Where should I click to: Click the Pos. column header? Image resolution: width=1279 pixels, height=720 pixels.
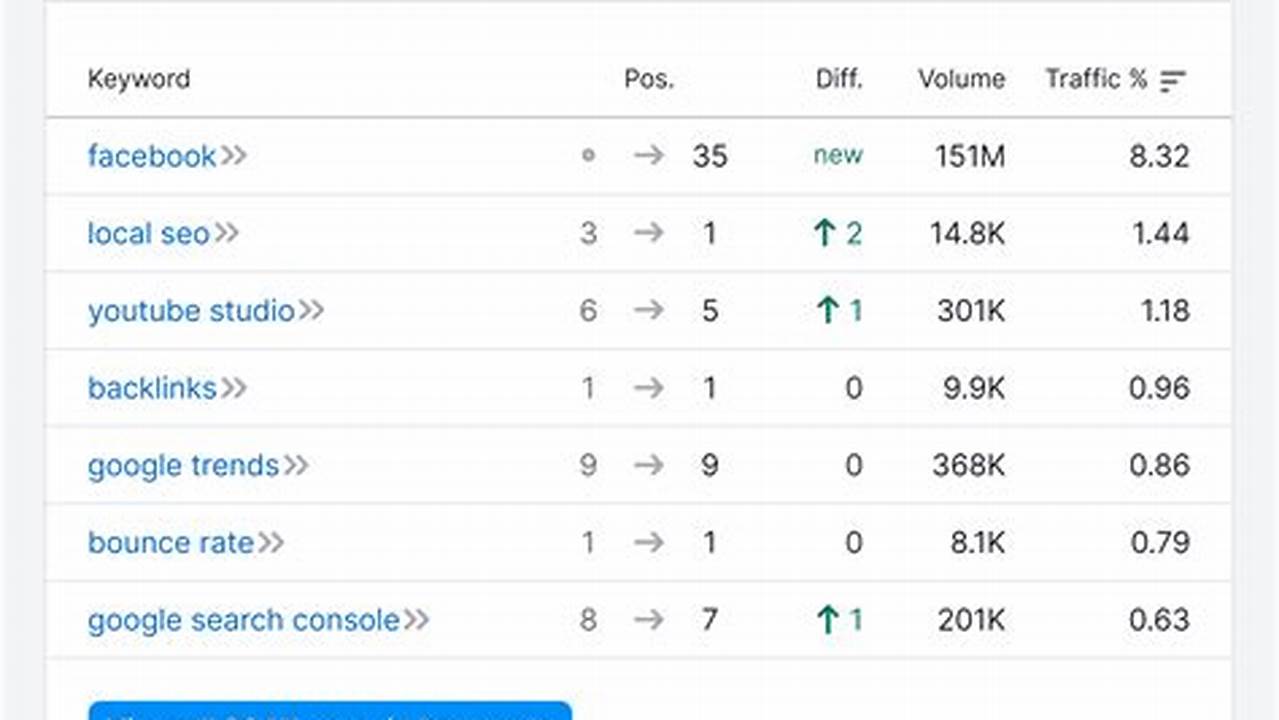click(649, 80)
